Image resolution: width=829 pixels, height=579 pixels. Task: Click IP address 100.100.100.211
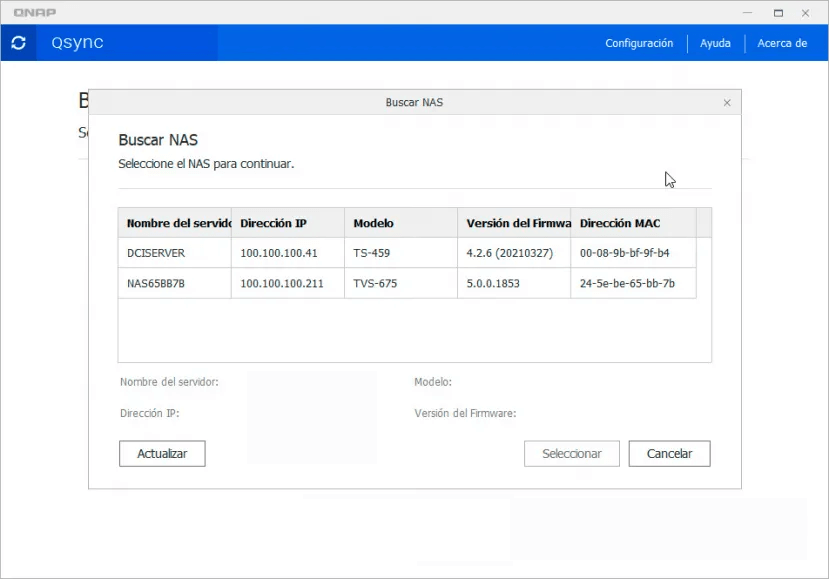coord(282,283)
